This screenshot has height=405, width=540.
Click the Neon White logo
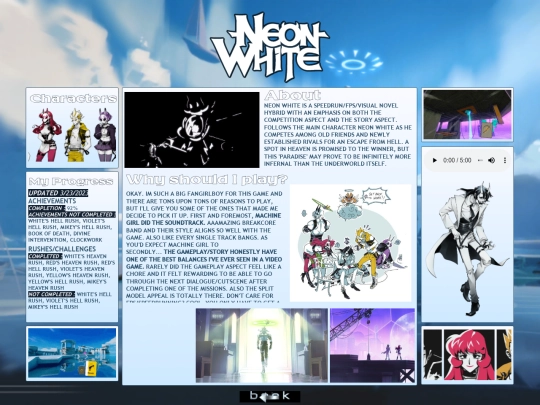(270, 46)
